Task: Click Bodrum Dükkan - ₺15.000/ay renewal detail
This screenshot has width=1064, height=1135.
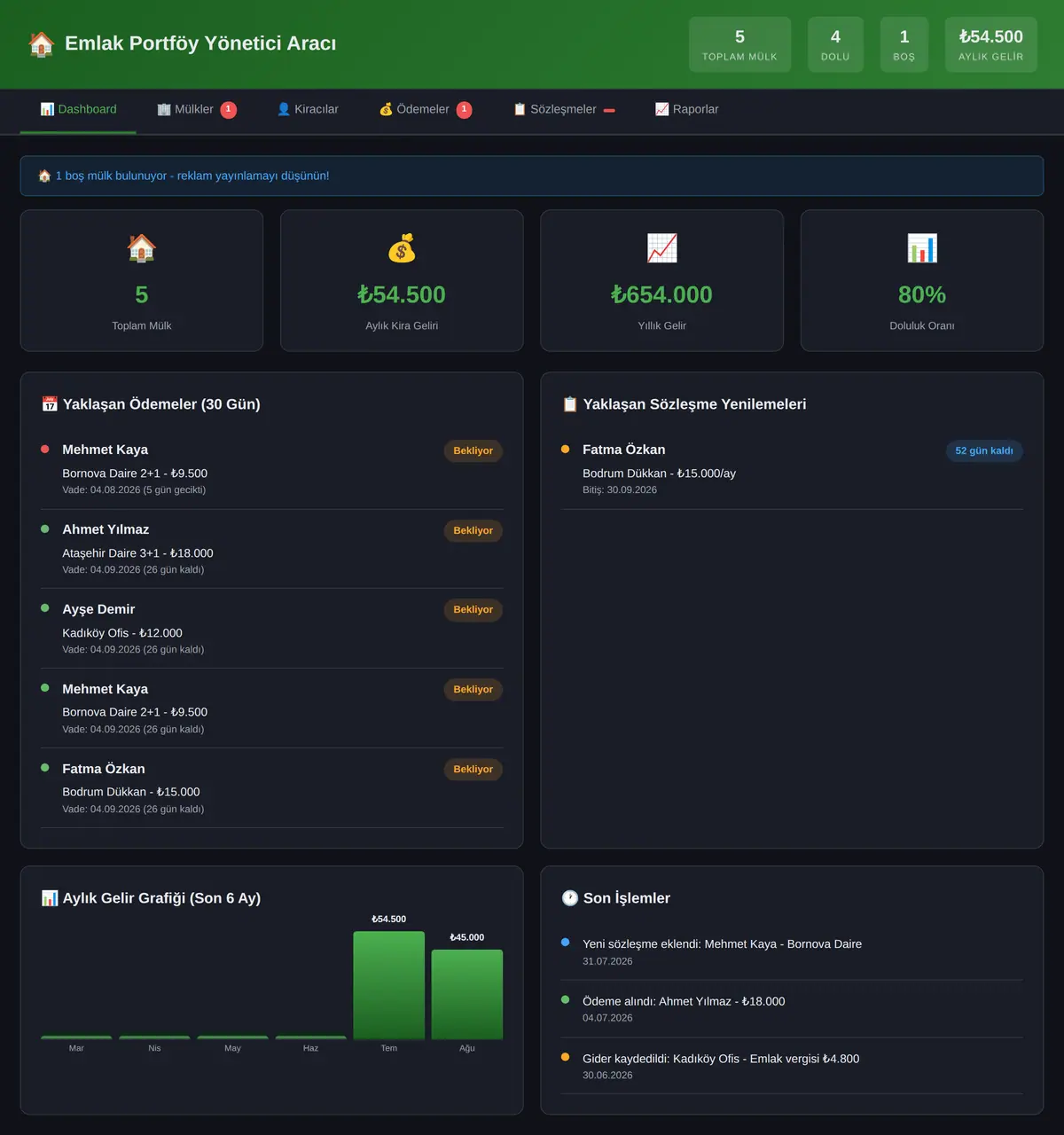Action: [659, 474]
